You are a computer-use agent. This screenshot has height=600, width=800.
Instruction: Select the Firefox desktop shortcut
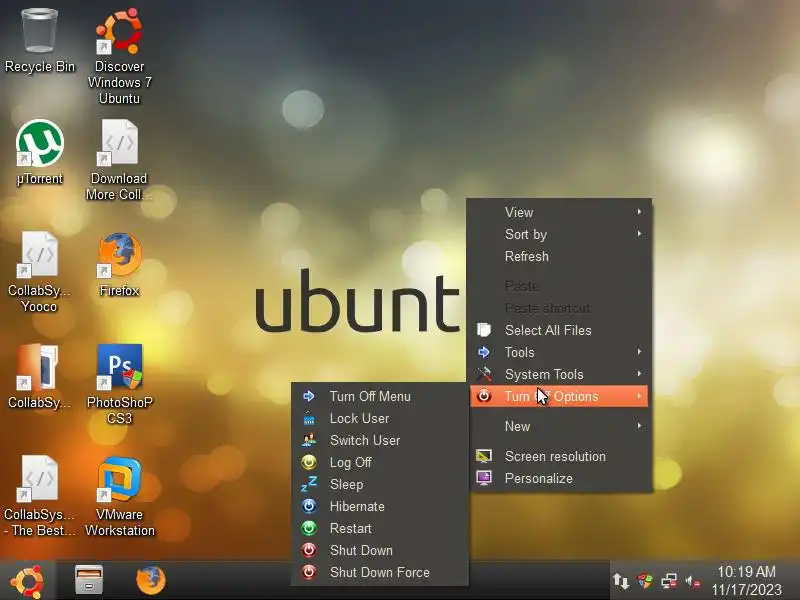pos(119,255)
